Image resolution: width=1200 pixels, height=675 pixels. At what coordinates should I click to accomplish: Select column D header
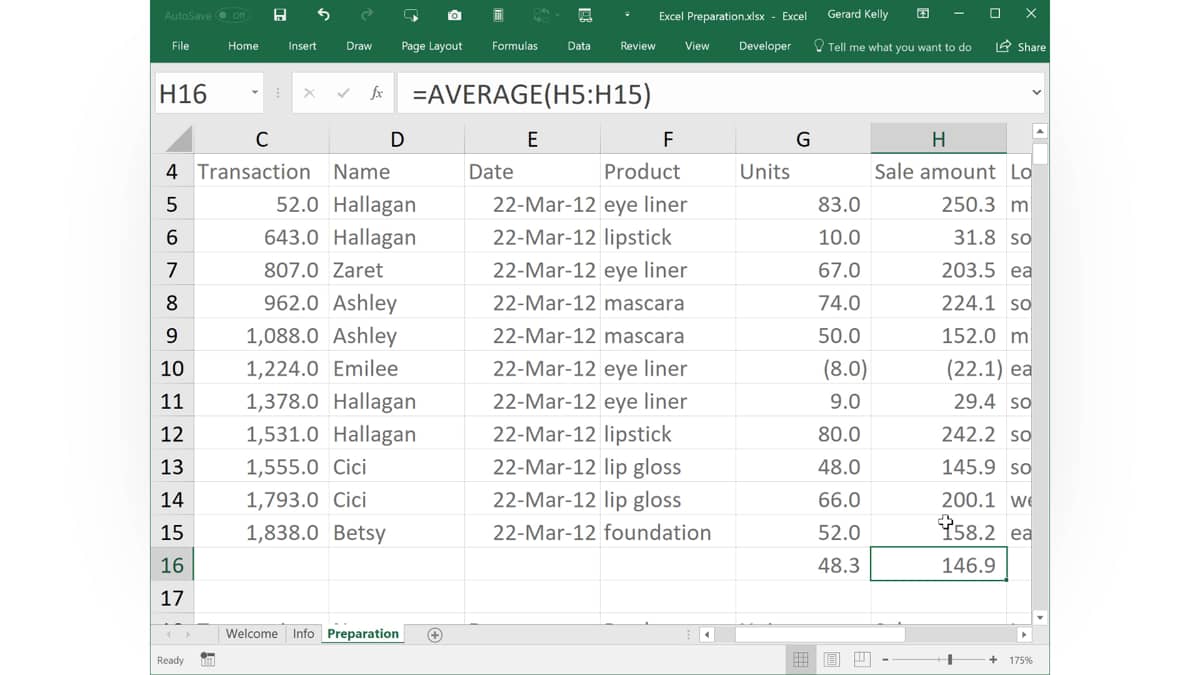(x=397, y=139)
